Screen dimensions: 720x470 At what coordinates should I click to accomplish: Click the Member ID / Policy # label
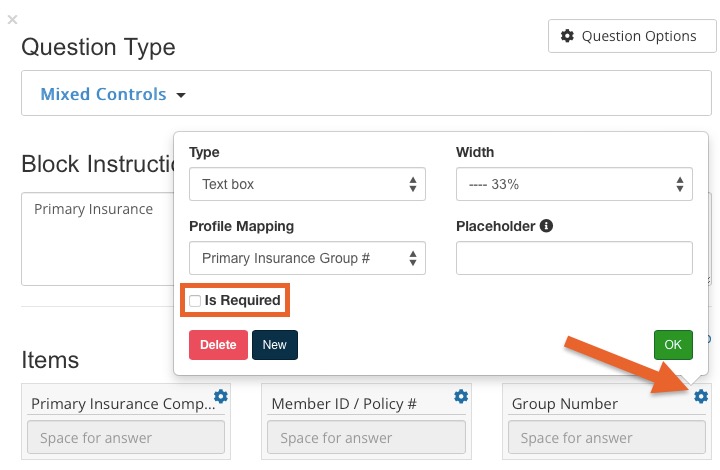344,403
